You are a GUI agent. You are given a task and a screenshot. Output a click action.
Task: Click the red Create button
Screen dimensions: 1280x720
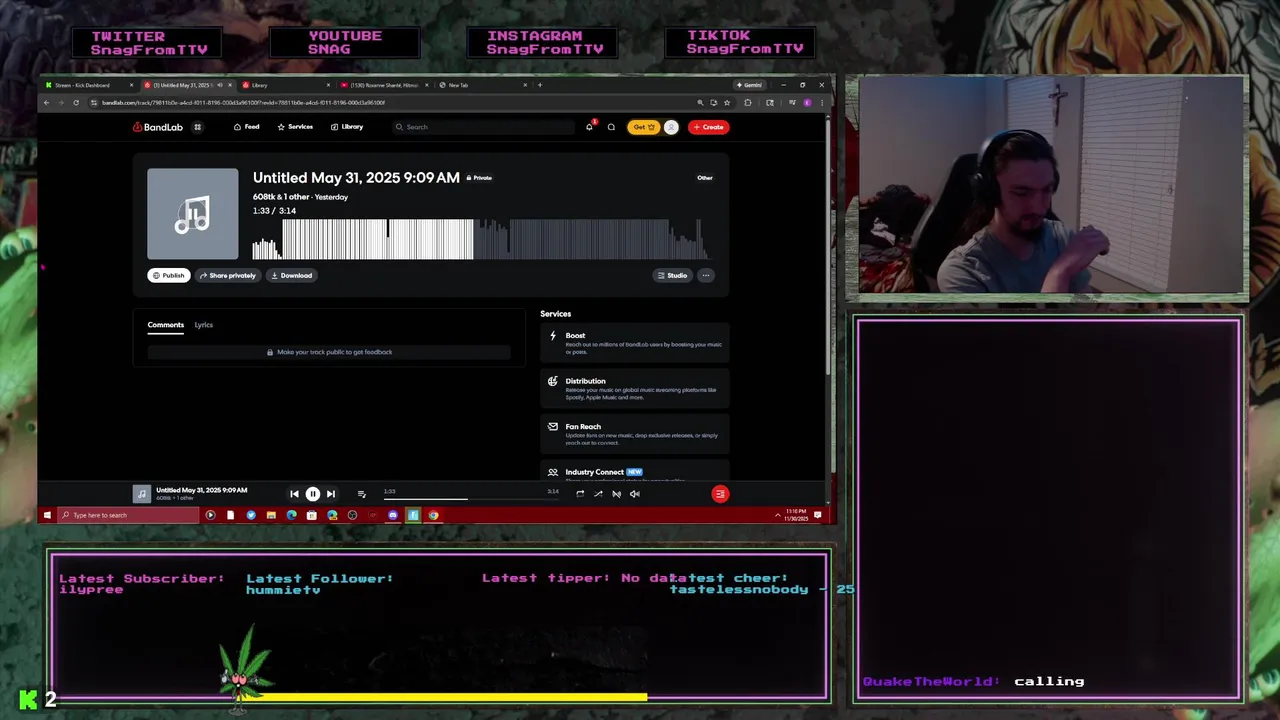[708, 127]
